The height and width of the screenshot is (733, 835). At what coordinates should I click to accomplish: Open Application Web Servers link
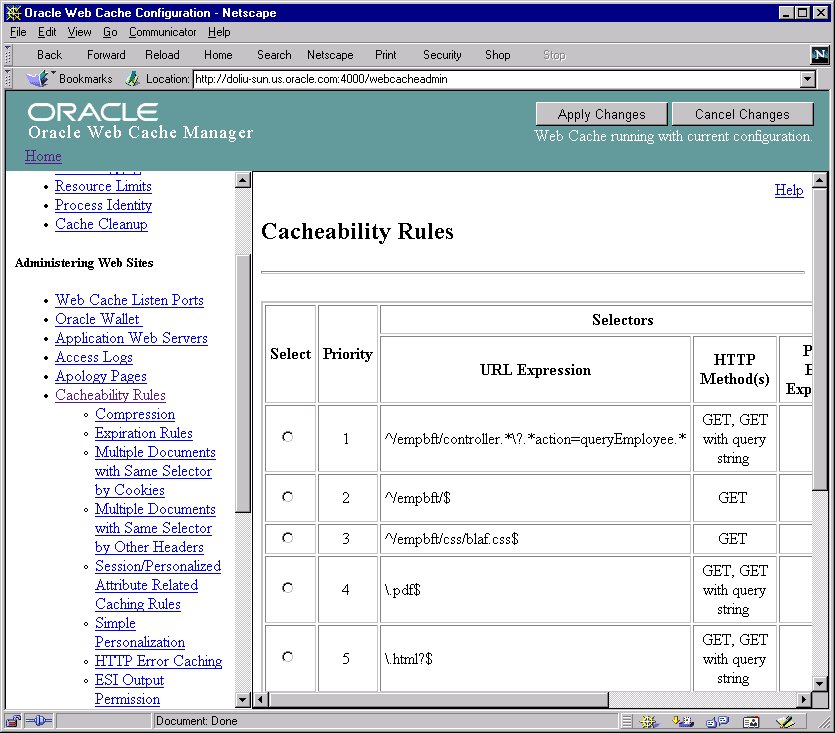132,338
